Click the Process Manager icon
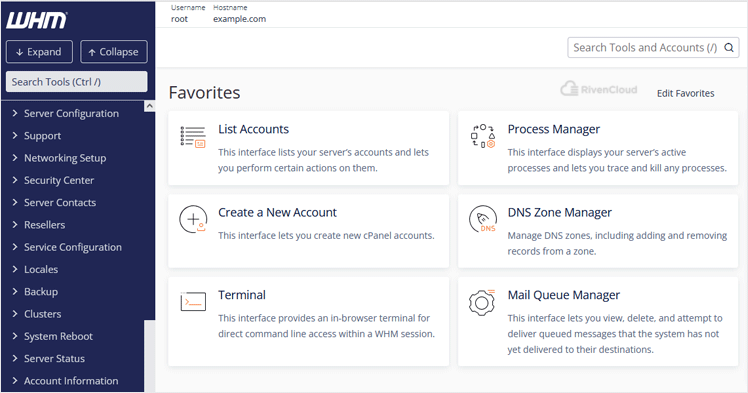The height and width of the screenshot is (393, 748). [483, 136]
